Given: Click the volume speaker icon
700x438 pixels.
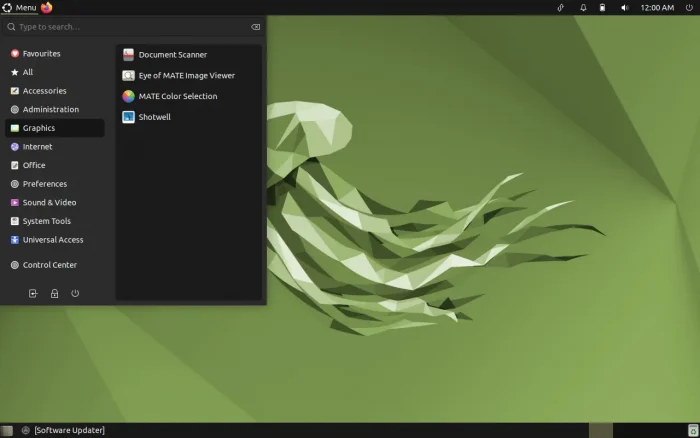Looking at the screenshot, I should (x=625, y=7).
